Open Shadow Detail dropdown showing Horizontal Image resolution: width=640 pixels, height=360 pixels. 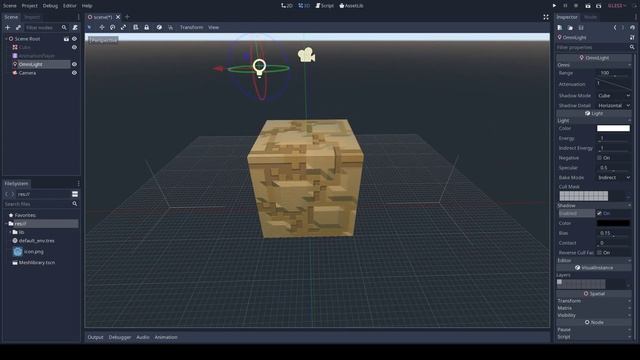point(613,105)
